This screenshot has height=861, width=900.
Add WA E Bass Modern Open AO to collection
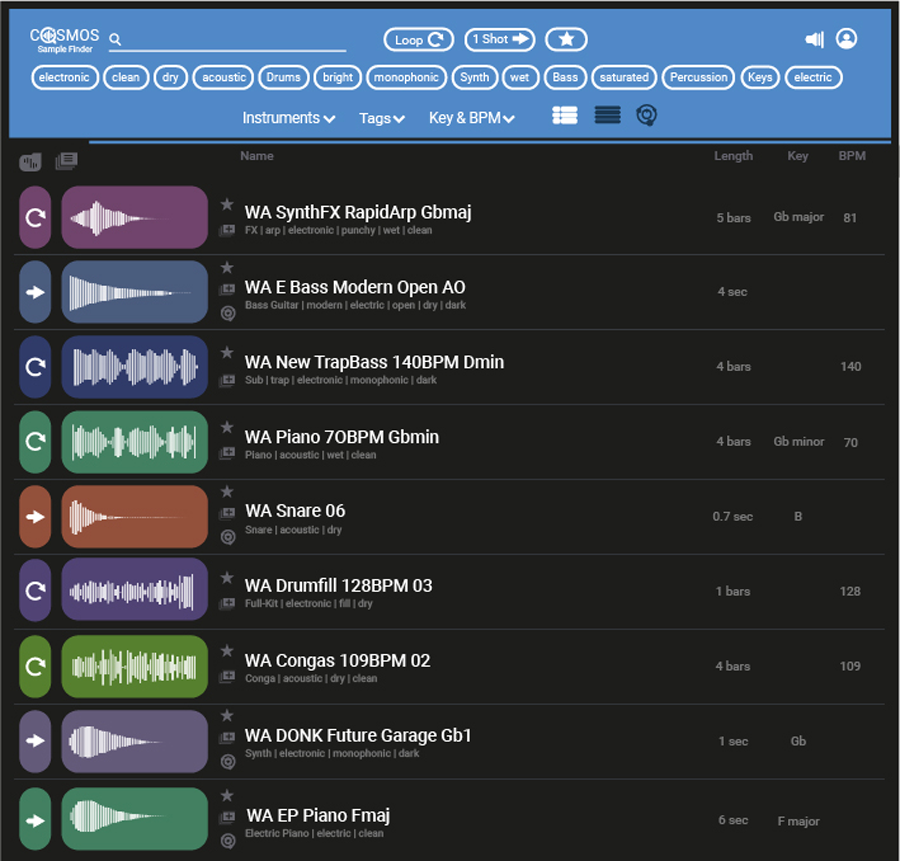tap(227, 289)
